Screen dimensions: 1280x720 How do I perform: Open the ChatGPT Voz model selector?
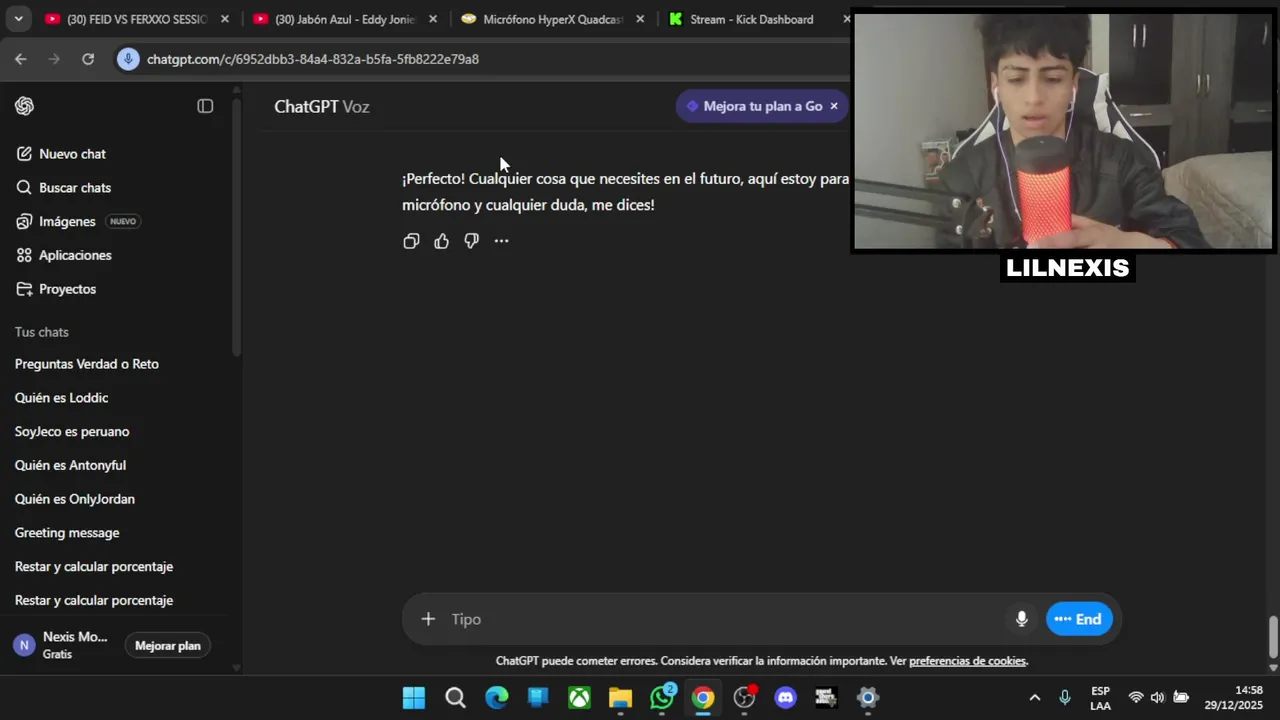point(322,106)
